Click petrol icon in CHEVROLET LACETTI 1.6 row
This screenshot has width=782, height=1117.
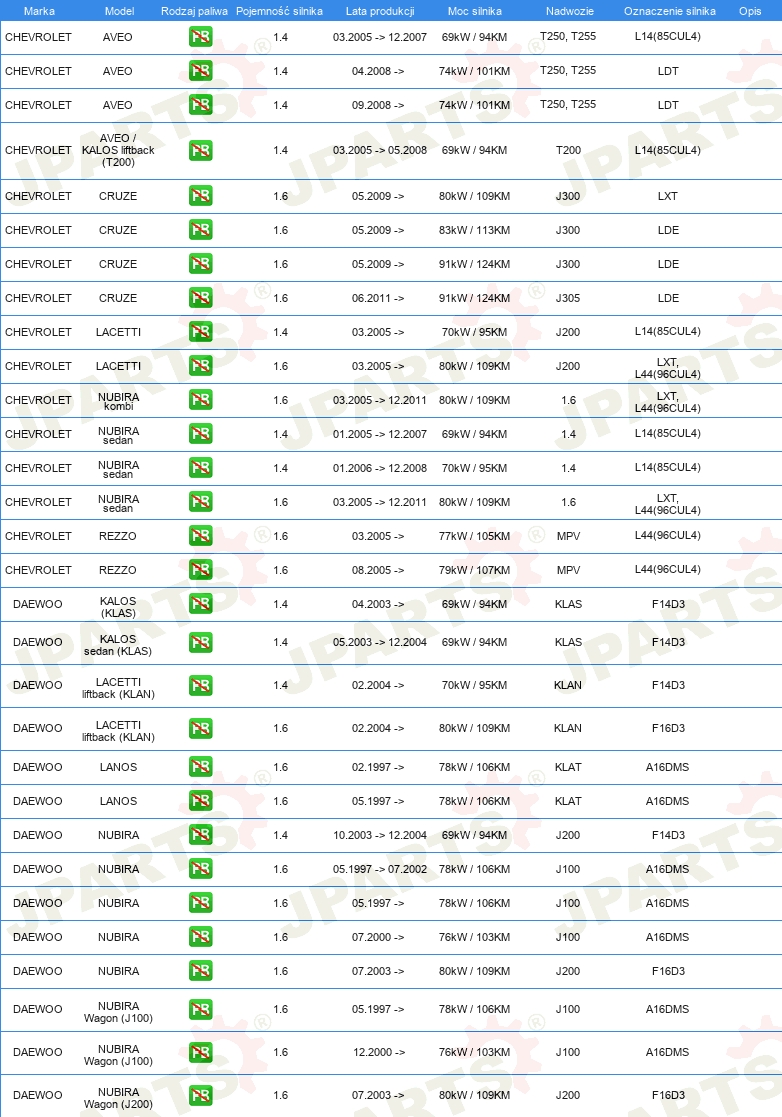[201, 366]
